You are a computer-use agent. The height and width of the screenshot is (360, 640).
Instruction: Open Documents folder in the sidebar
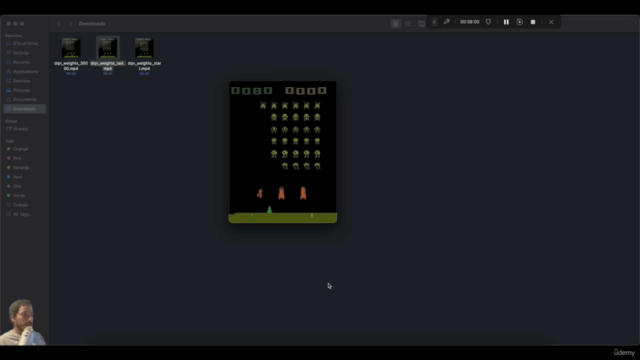click(24, 100)
